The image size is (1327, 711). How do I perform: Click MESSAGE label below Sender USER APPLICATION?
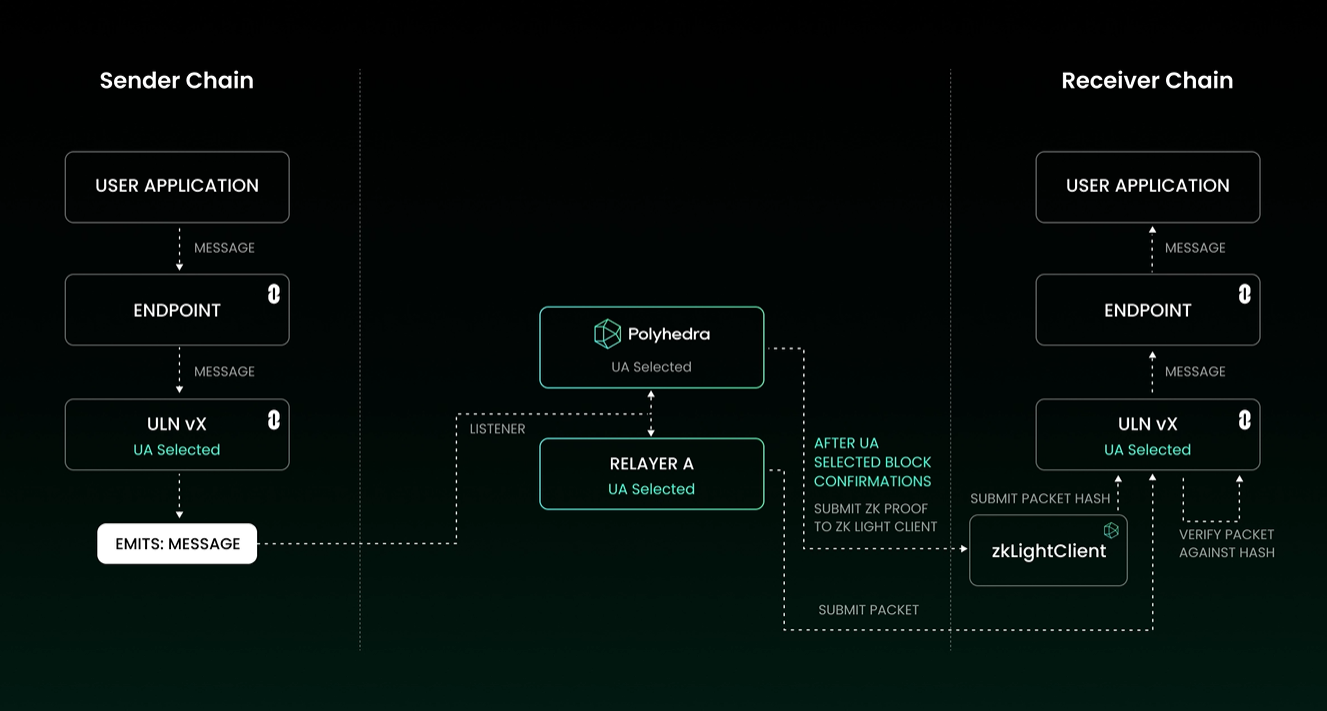[224, 248]
